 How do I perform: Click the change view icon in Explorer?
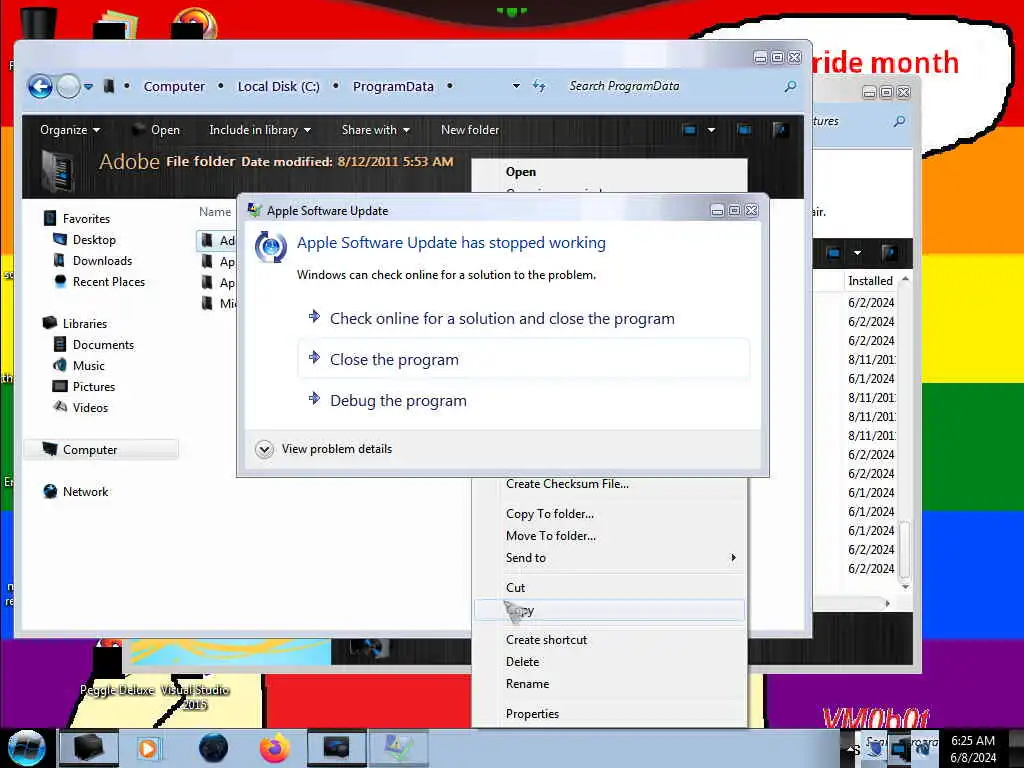click(690, 130)
